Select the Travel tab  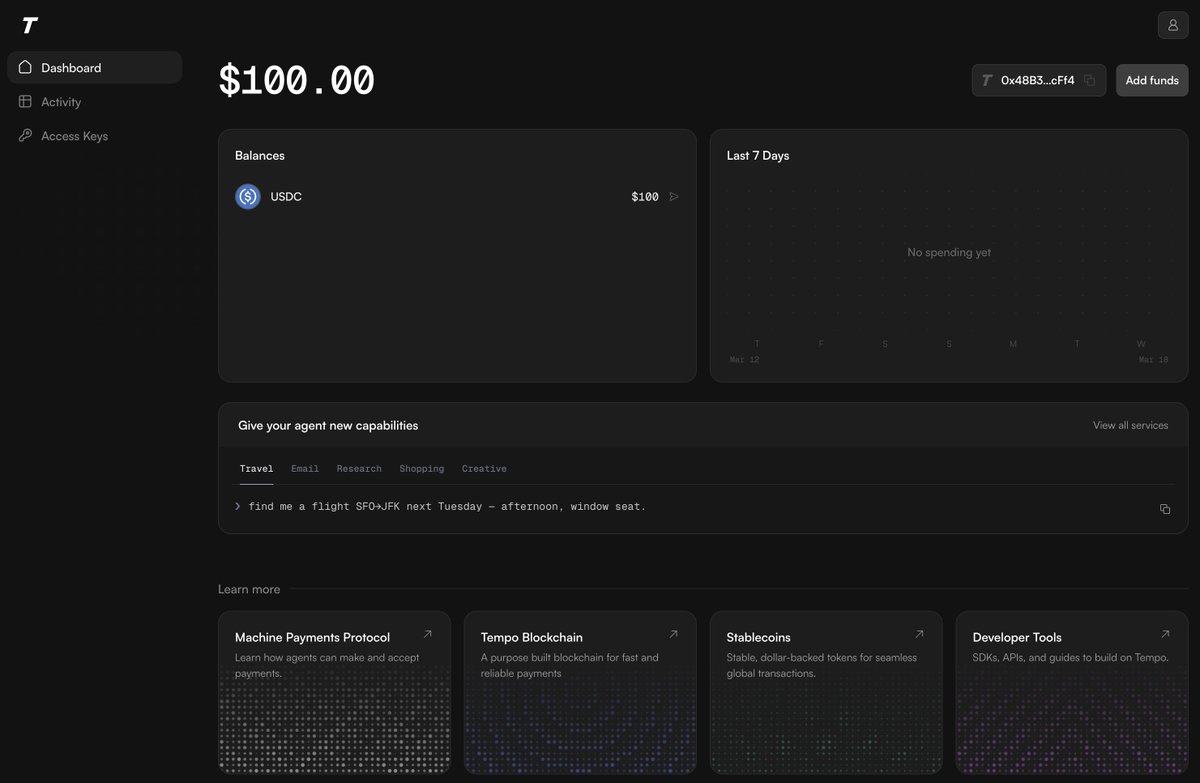(x=256, y=468)
